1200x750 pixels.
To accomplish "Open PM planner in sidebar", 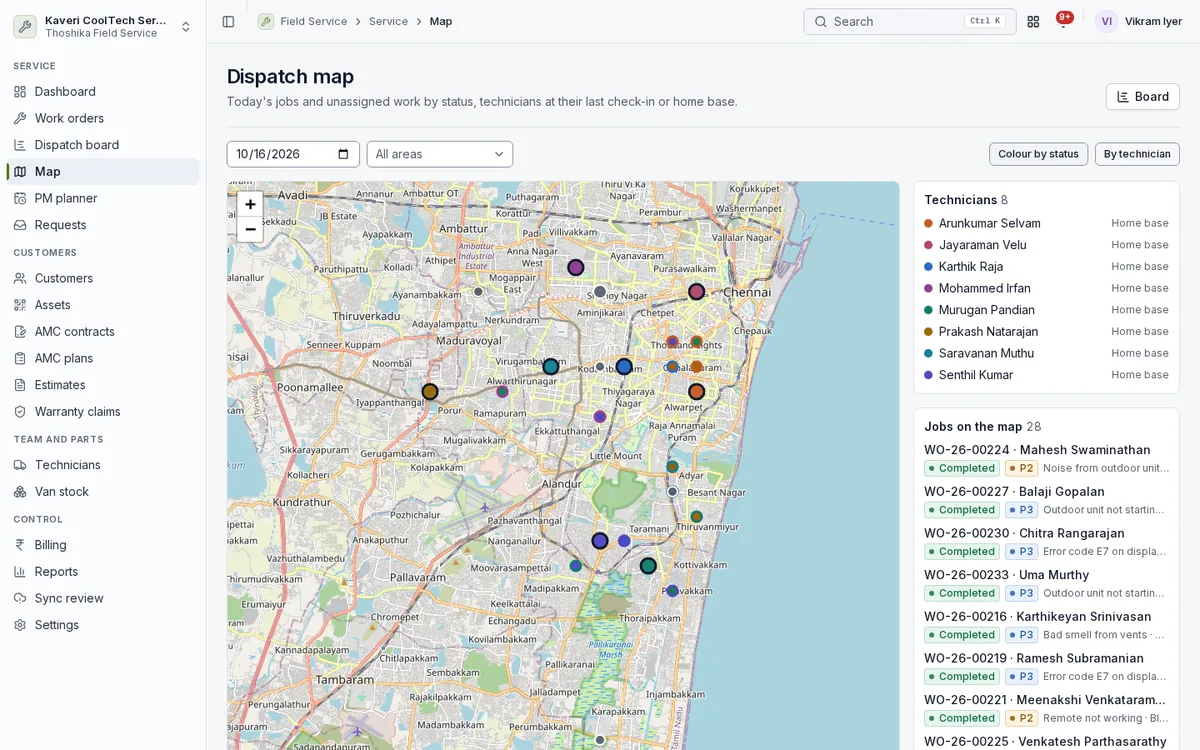I will pos(103,198).
